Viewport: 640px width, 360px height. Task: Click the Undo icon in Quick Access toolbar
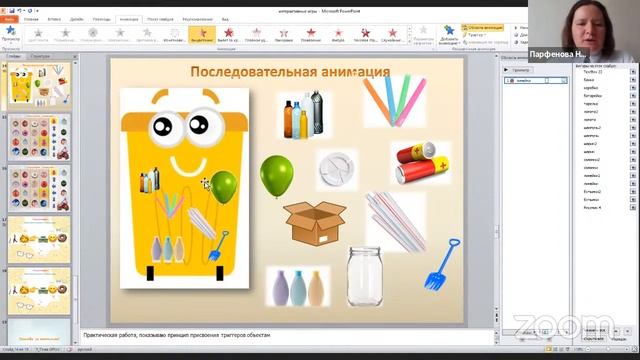click(19, 11)
